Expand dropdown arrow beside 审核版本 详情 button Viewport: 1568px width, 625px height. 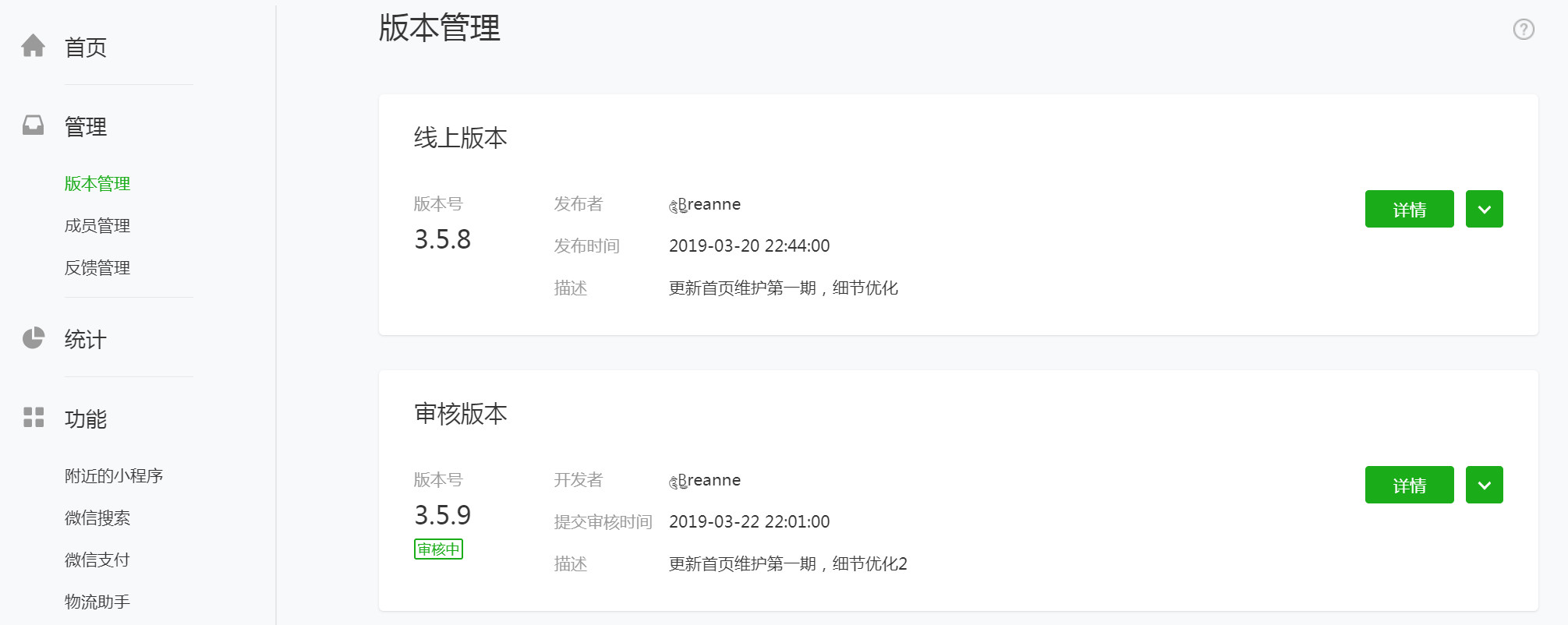(1484, 485)
